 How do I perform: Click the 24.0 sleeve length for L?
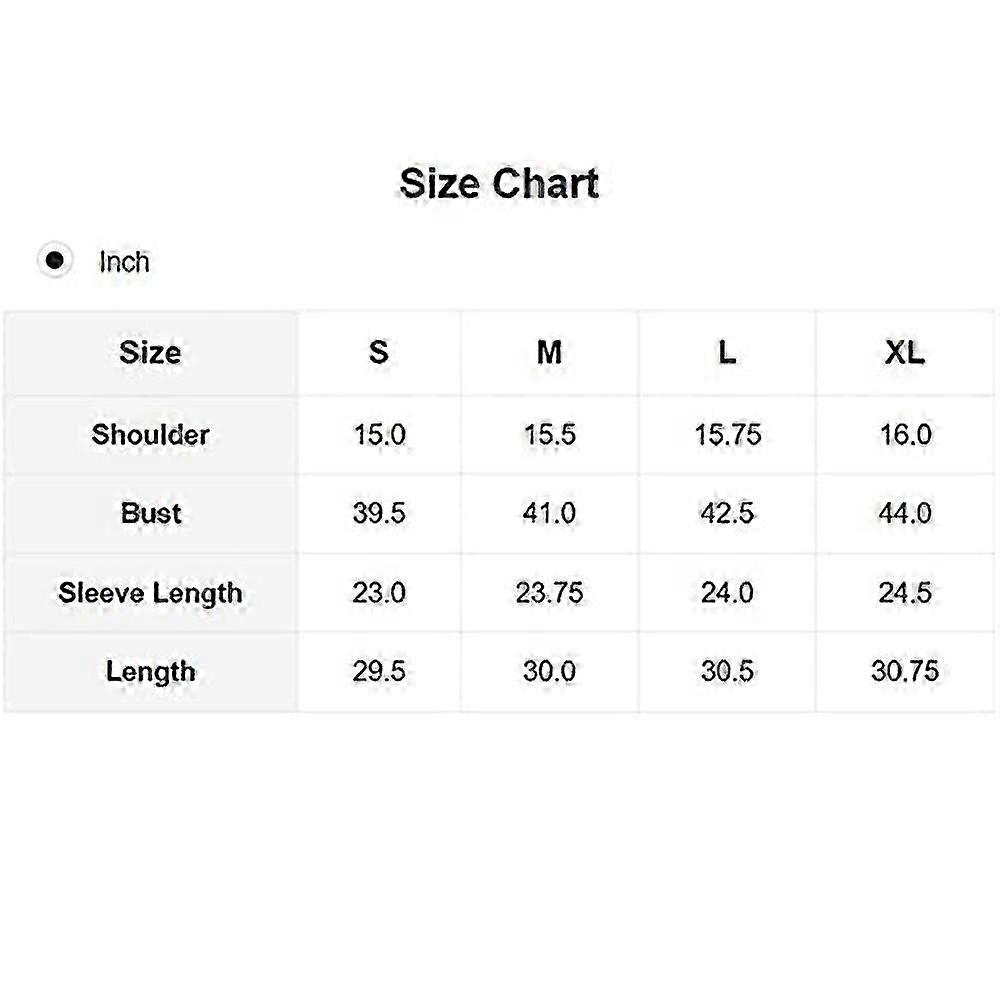click(727, 593)
